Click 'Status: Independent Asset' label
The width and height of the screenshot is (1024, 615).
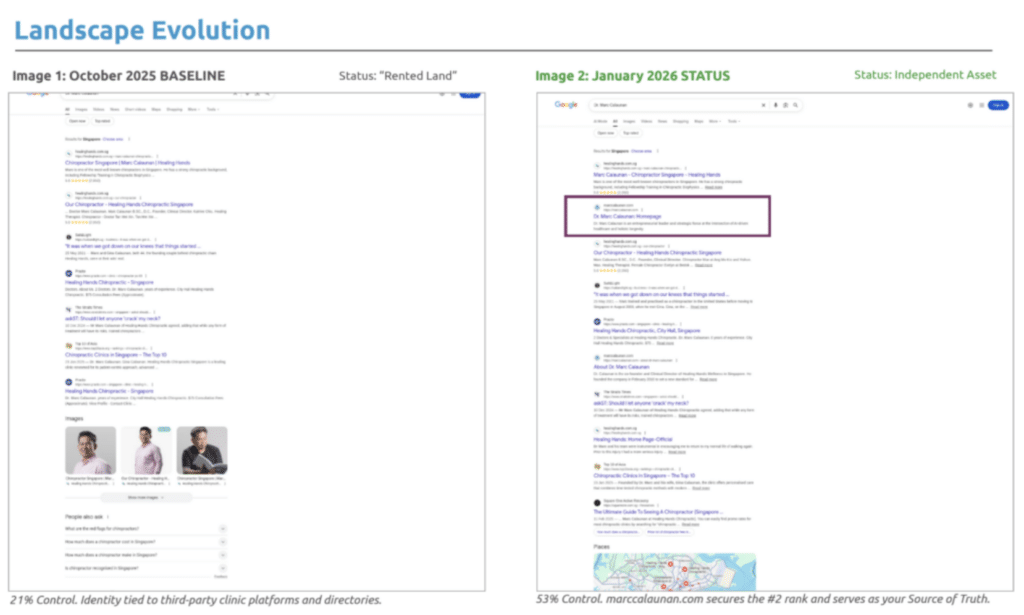(925, 75)
